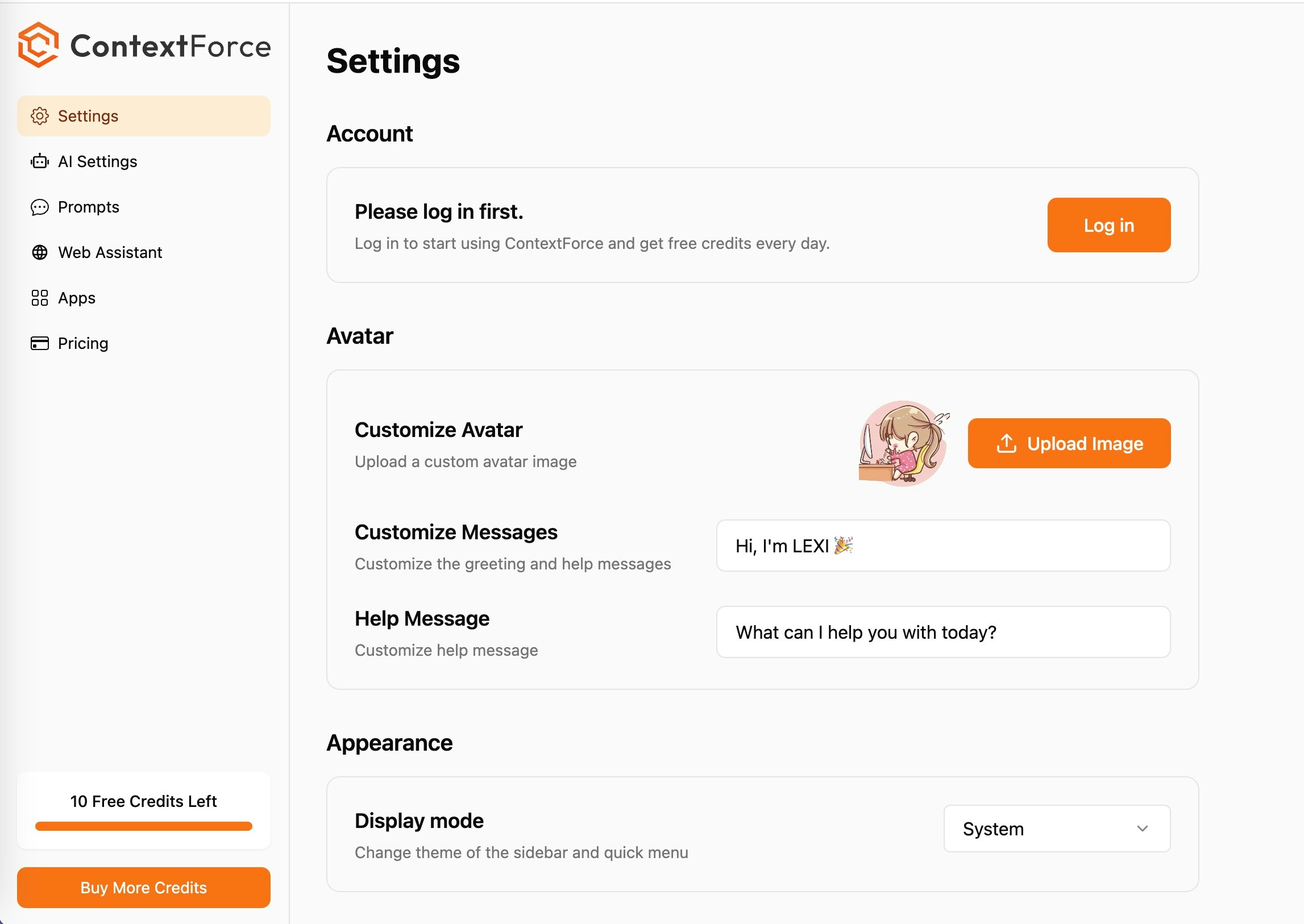Screen dimensions: 1304x924
Task: Click the Web Assistant globe icon
Action: click(39, 252)
